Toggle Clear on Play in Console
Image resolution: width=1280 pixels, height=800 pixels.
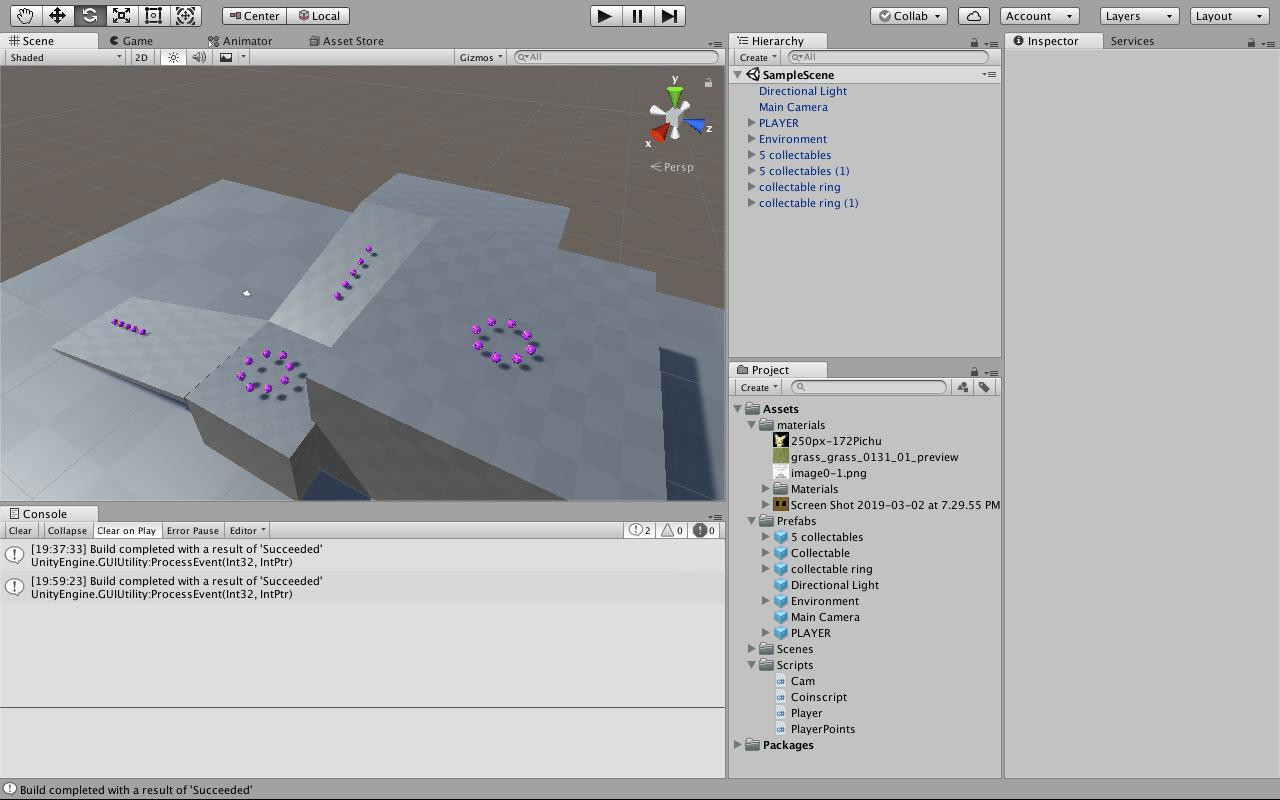(126, 530)
